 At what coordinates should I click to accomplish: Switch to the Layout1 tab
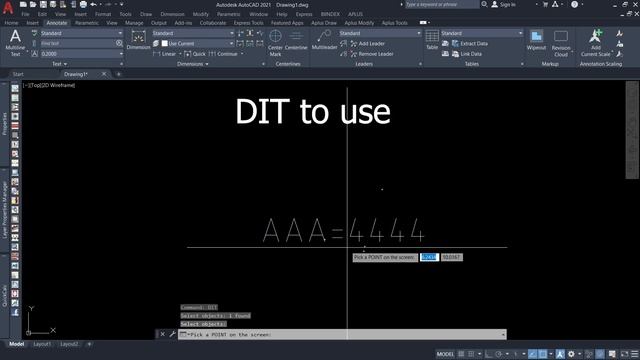click(42, 344)
